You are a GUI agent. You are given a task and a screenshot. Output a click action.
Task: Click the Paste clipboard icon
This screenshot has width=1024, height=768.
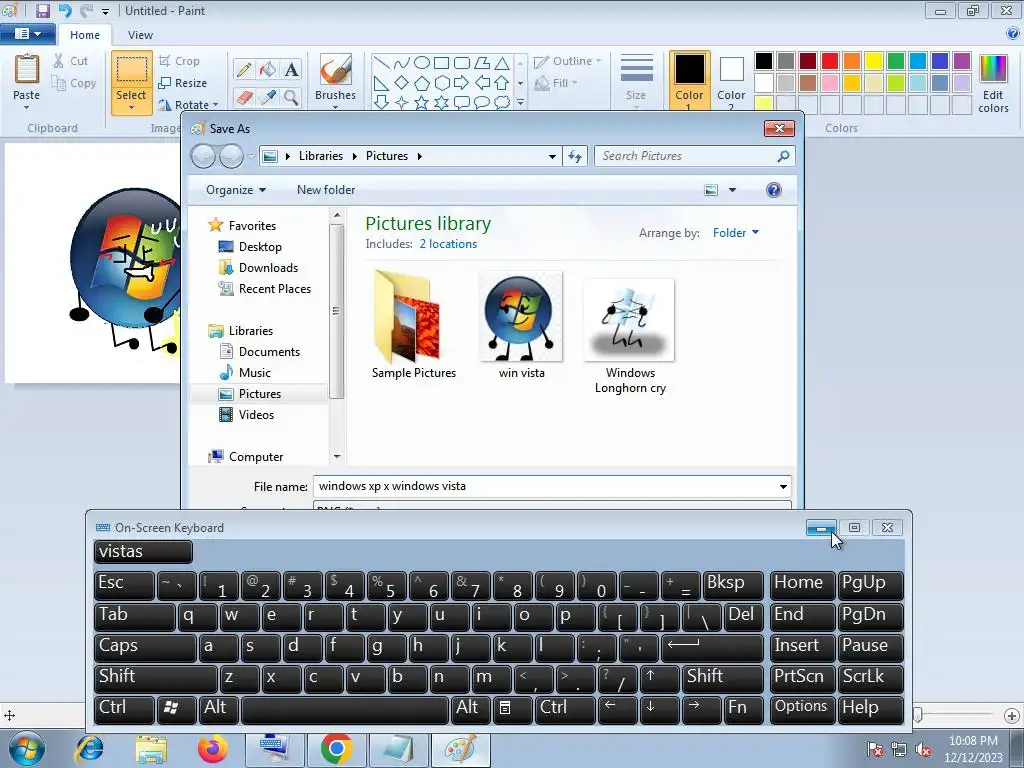[x=27, y=69]
